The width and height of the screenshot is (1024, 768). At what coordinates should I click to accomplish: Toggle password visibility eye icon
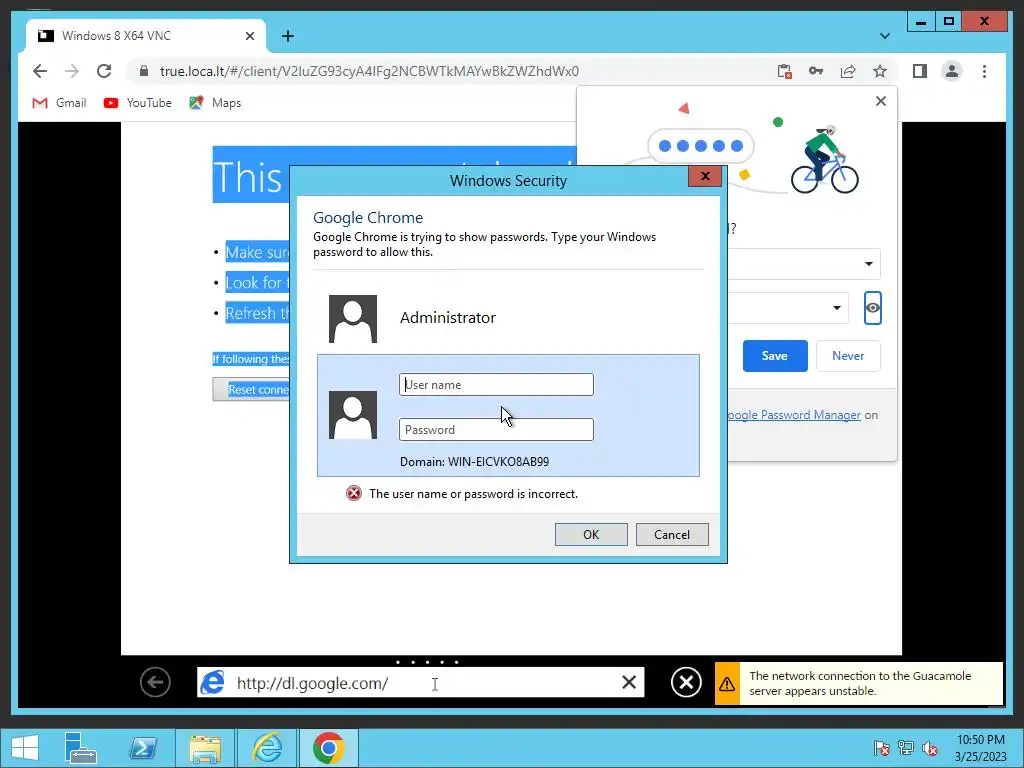pos(872,308)
